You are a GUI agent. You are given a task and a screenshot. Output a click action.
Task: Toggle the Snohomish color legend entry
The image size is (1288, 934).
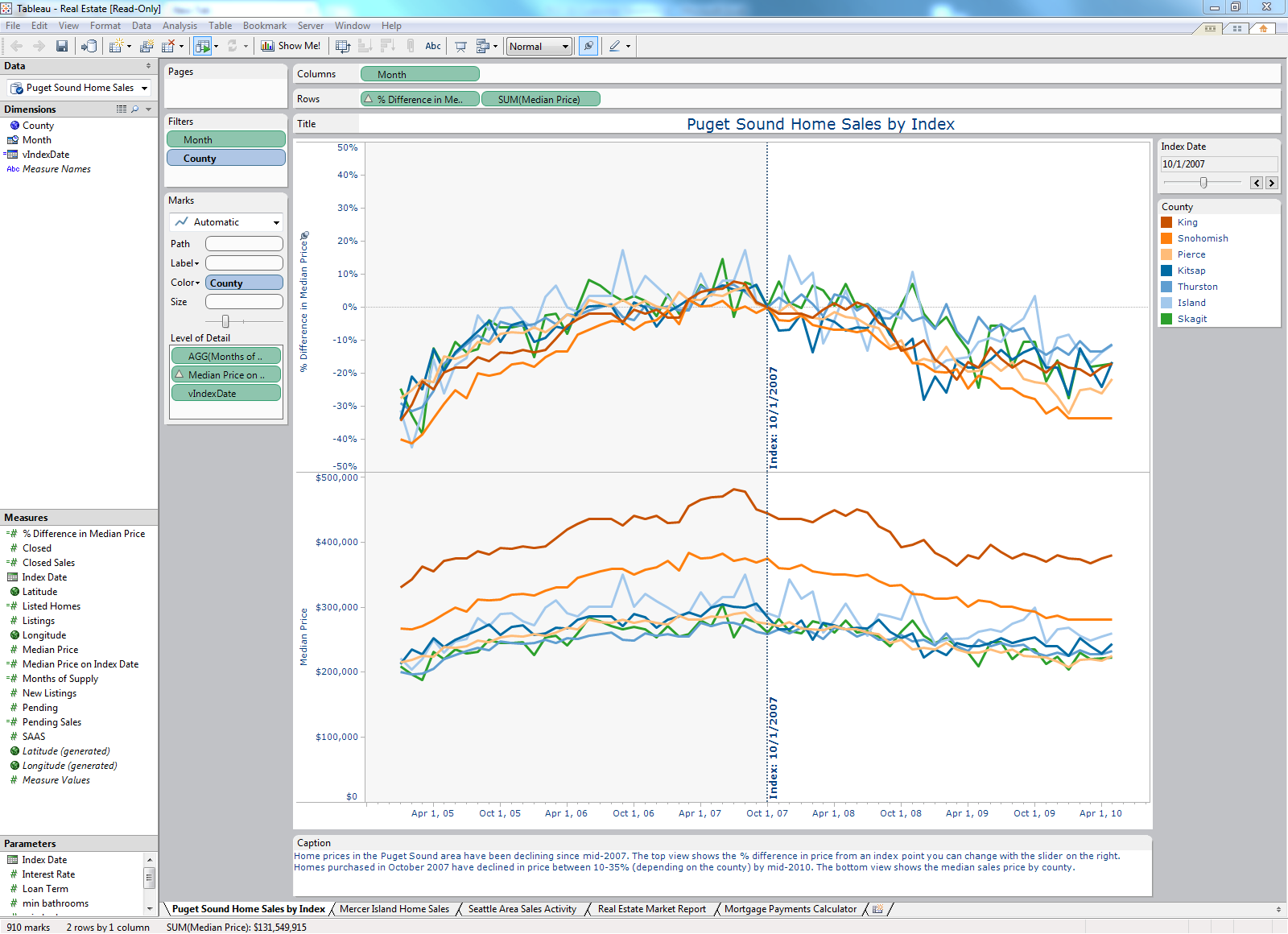1202,238
